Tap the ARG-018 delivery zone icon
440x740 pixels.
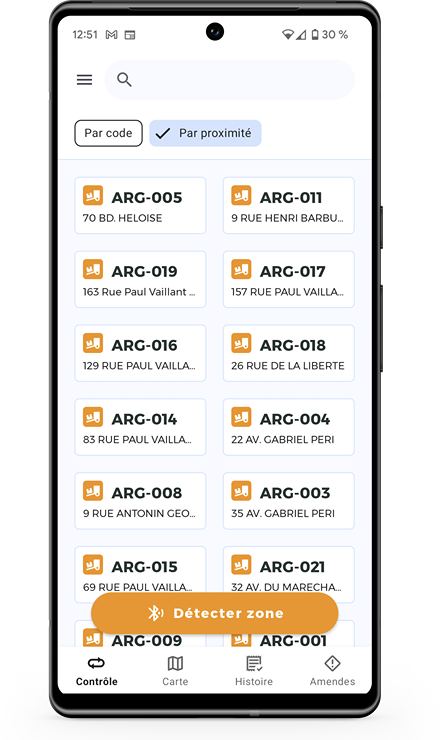[x=241, y=343]
